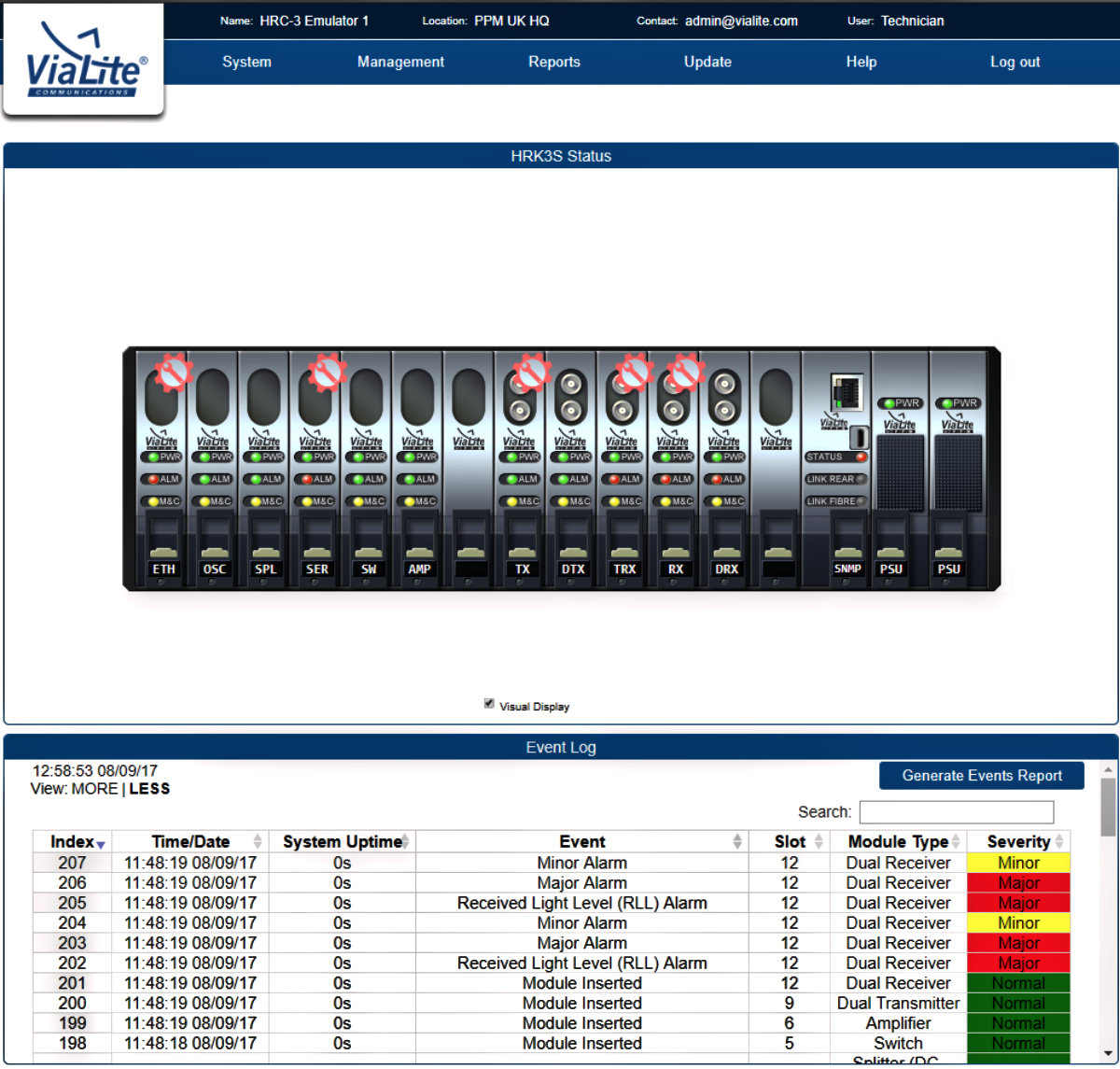This screenshot has width=1120, height=1069.
Task: Uncheck the Visual Display checkbox
Action: (x=489, y=704)
